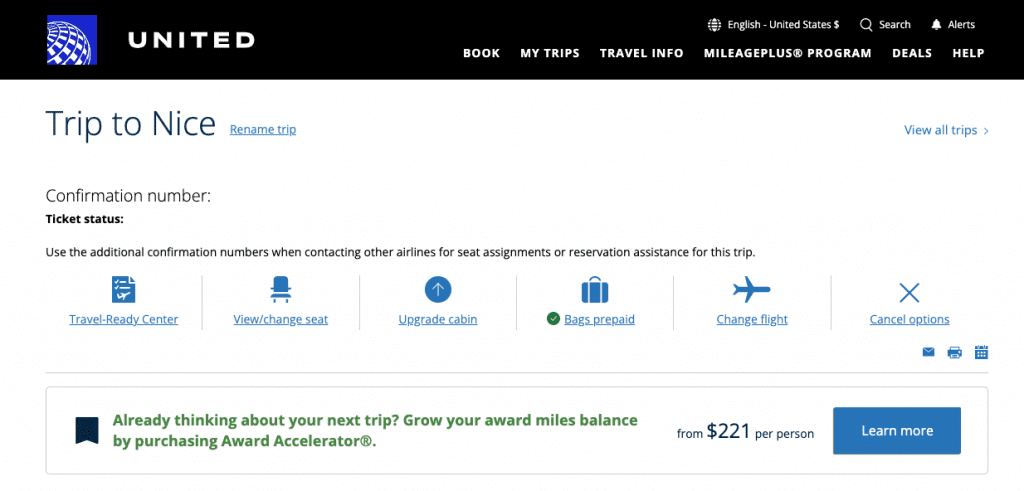This screenshot has height=491, width=1024.
Task: Choose the airplane icon for Change flight
Action: 752,289
